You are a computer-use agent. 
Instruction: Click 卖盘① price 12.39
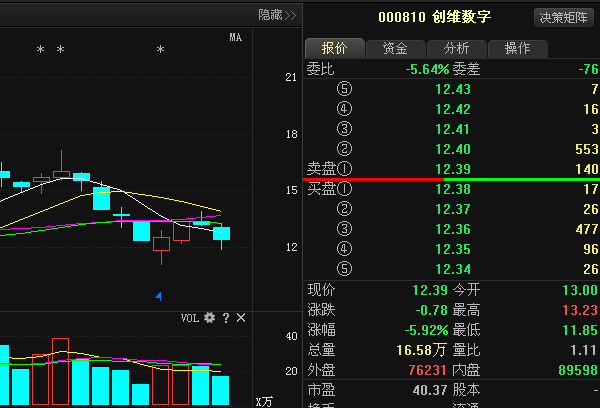click(453, 169)
